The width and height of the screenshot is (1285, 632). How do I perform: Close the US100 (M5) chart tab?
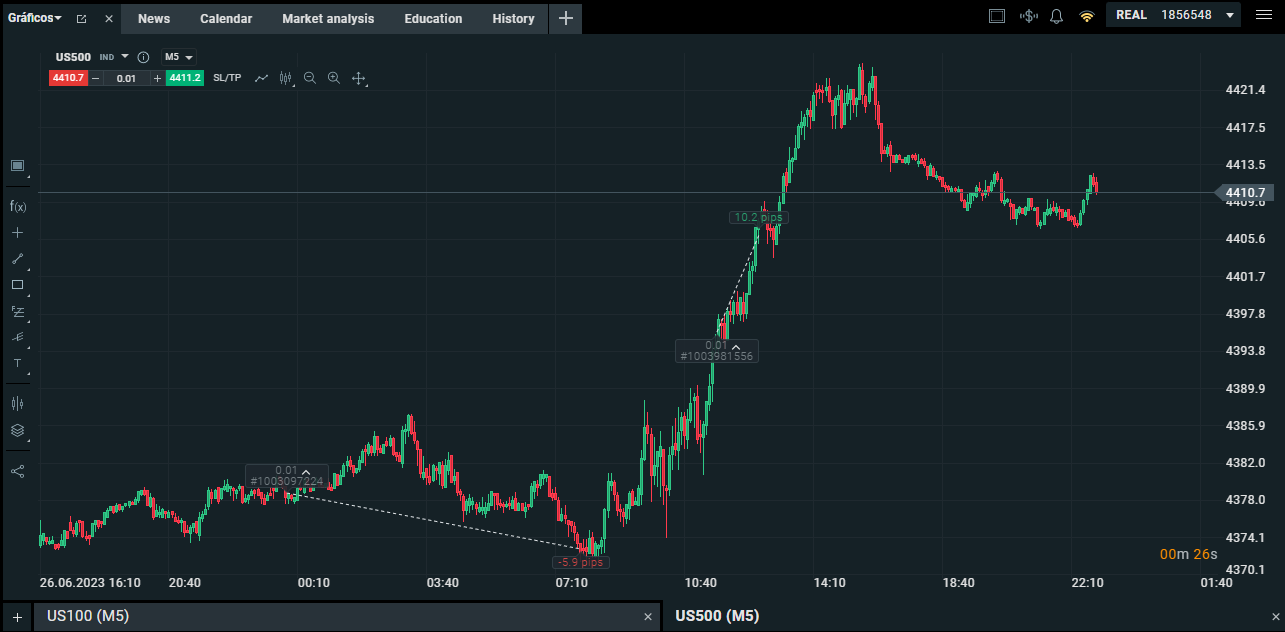[647, 618]
